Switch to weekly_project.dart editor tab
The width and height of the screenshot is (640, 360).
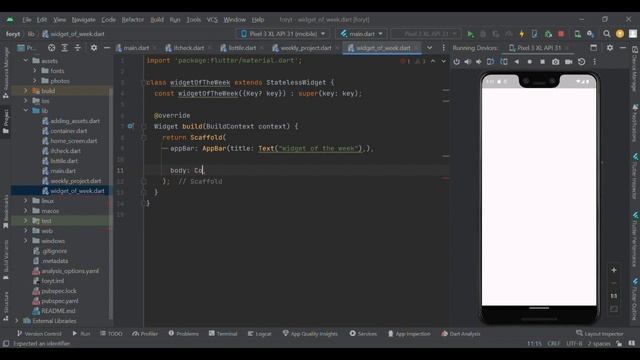[x=305, y=48]
